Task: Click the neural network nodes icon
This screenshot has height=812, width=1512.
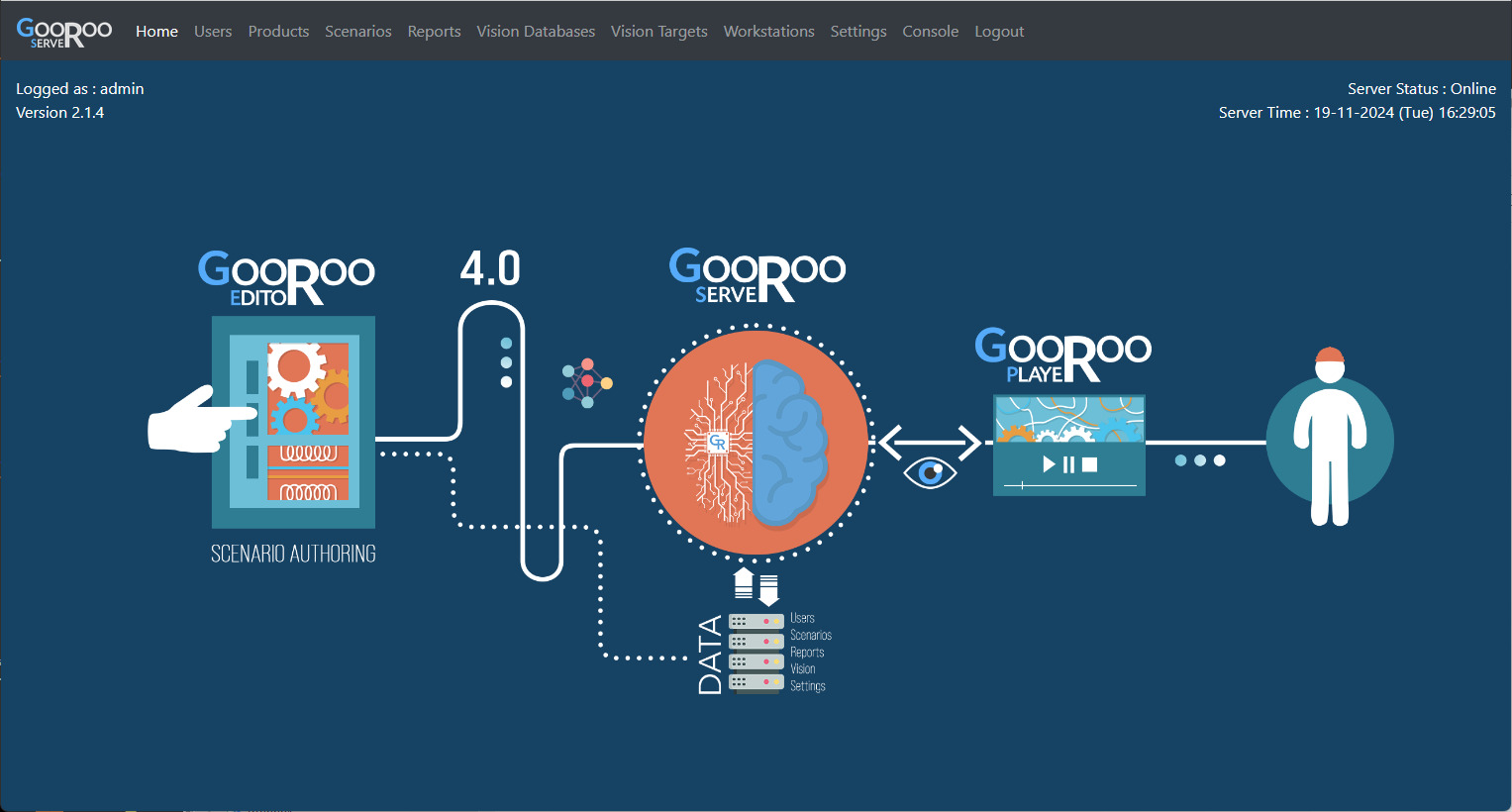Action: [587, 383]
